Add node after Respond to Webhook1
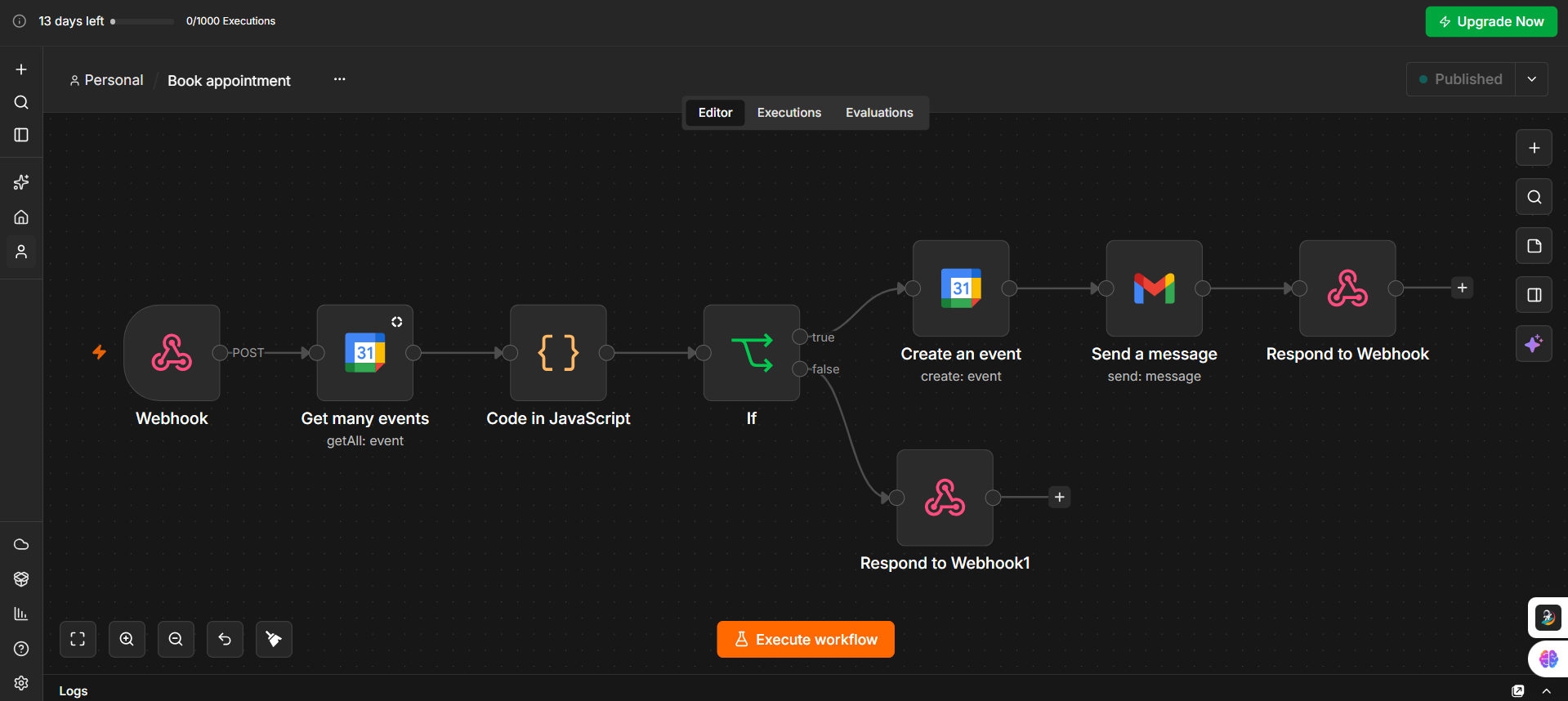This screenshot has height=701, width=1568. coord(1060,497)
